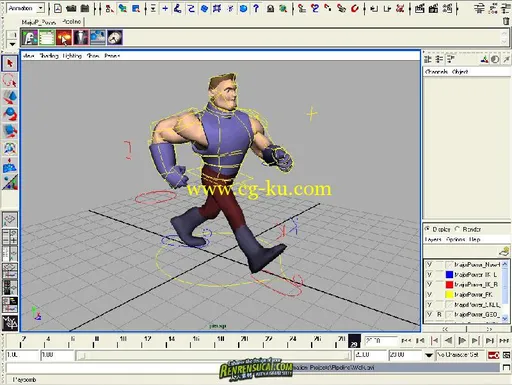512x385 pixels.
Task: Click the clock shelf button
Action: pos(115,37)
